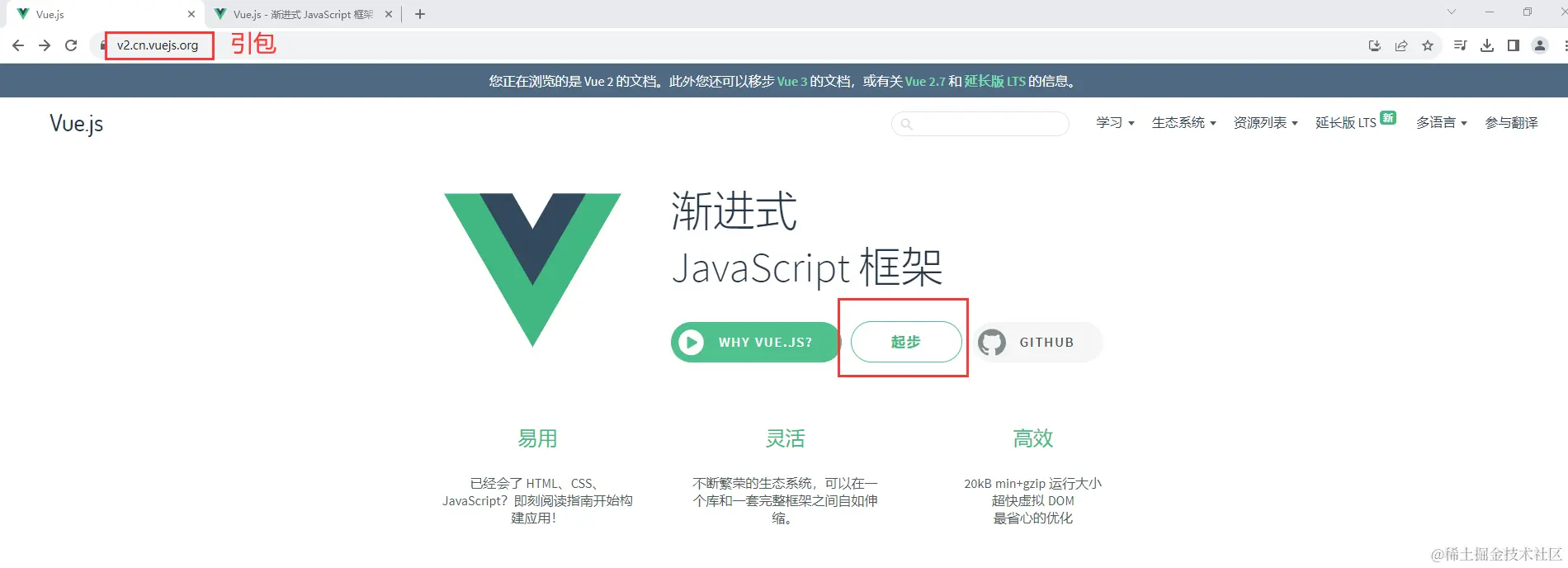Play icon on WHY VUE.JS button

click(x=691, y=342)
